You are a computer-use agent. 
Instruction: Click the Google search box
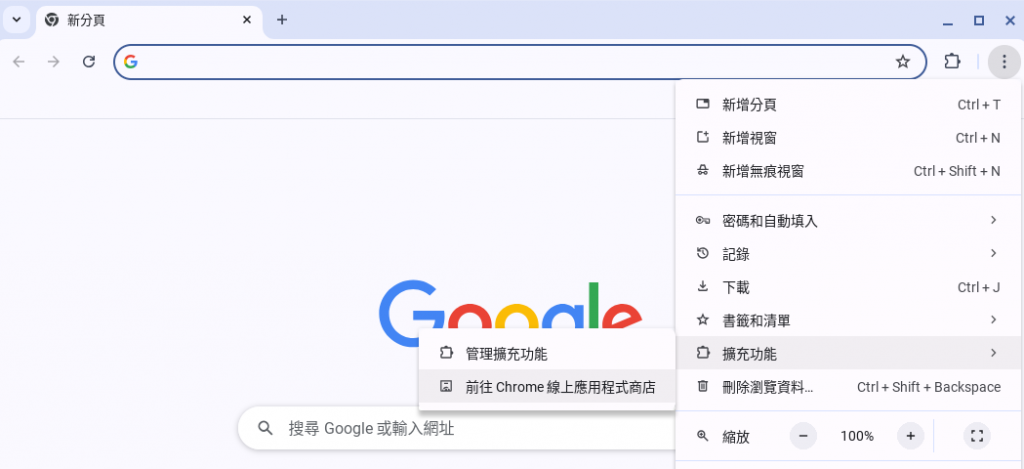[x=457, y=429]
